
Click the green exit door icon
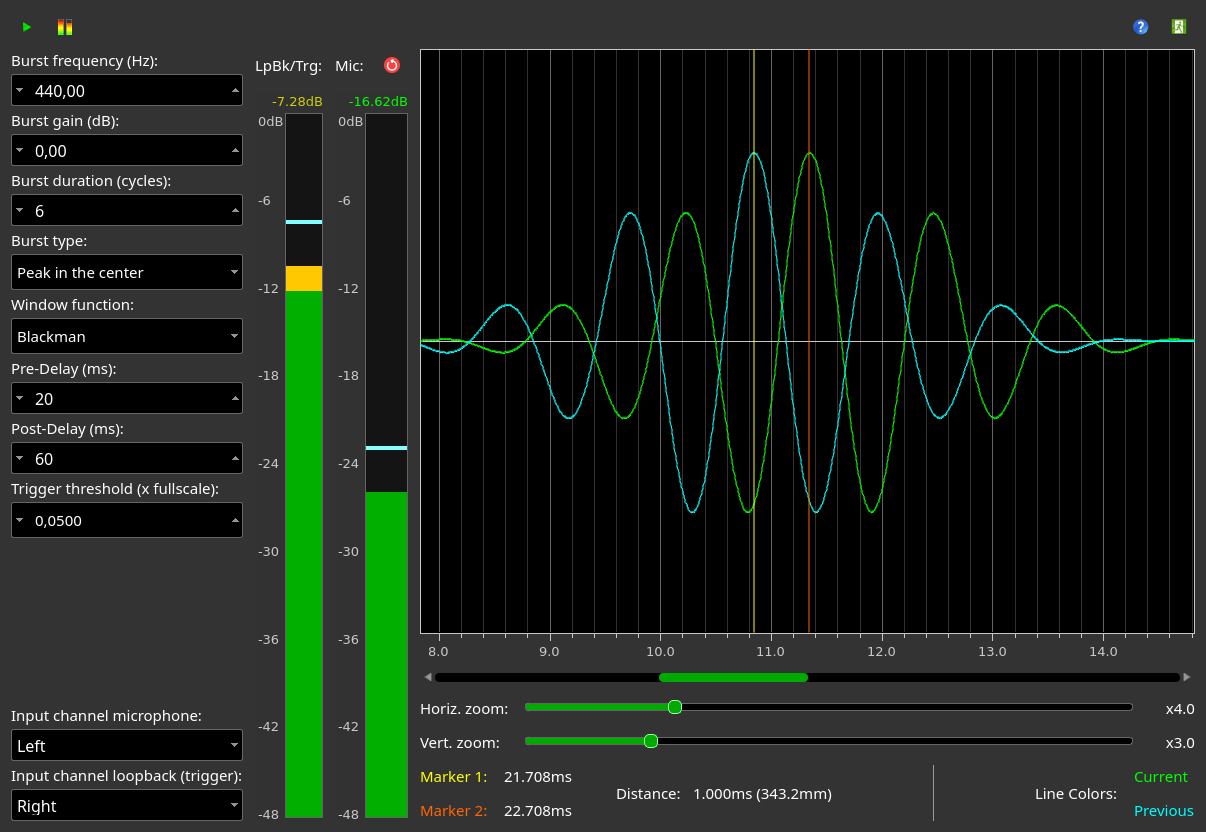pyautogui.click(x=1179, y=27)
